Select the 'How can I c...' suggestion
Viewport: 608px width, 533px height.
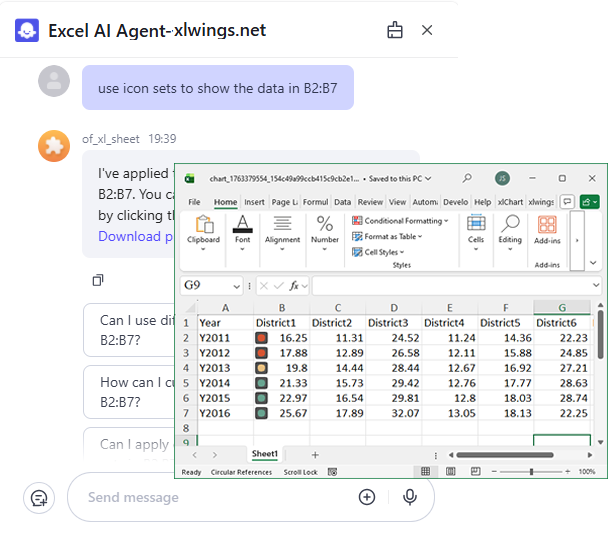tap(129, 392)
